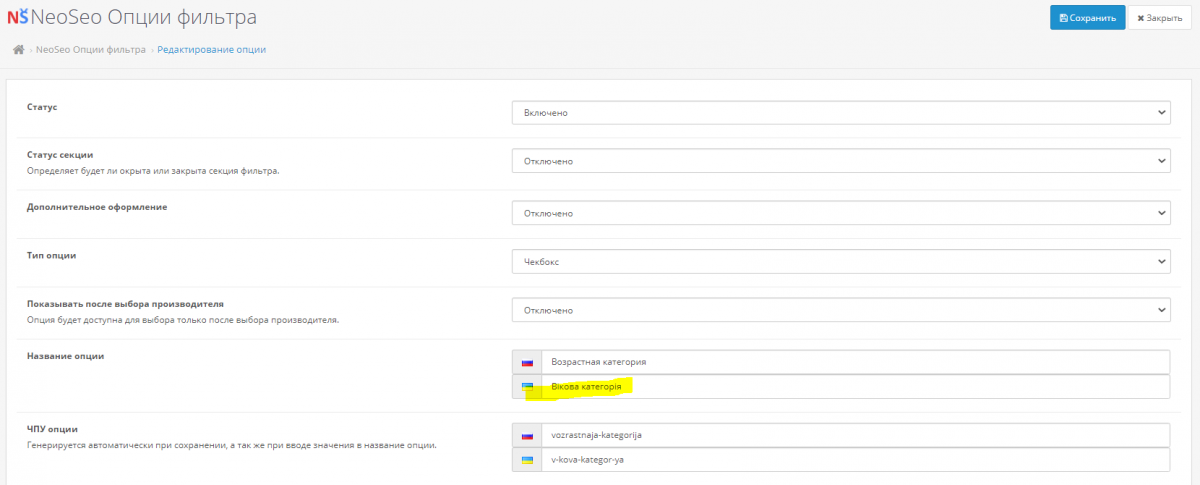Click the v-kova-kategor-ya URL field
Image resolution: width=1200 pixels, height=485 pixels.
[855, 460]
